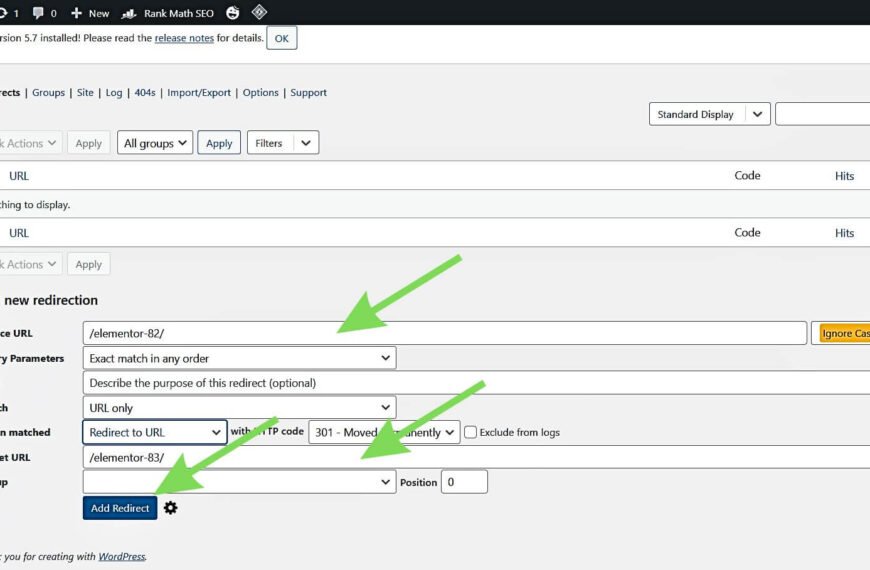This screenshot has width=870, height=570.
Task: Tick the Exclude from logs checkbox
Action: [x=471, y=432]
